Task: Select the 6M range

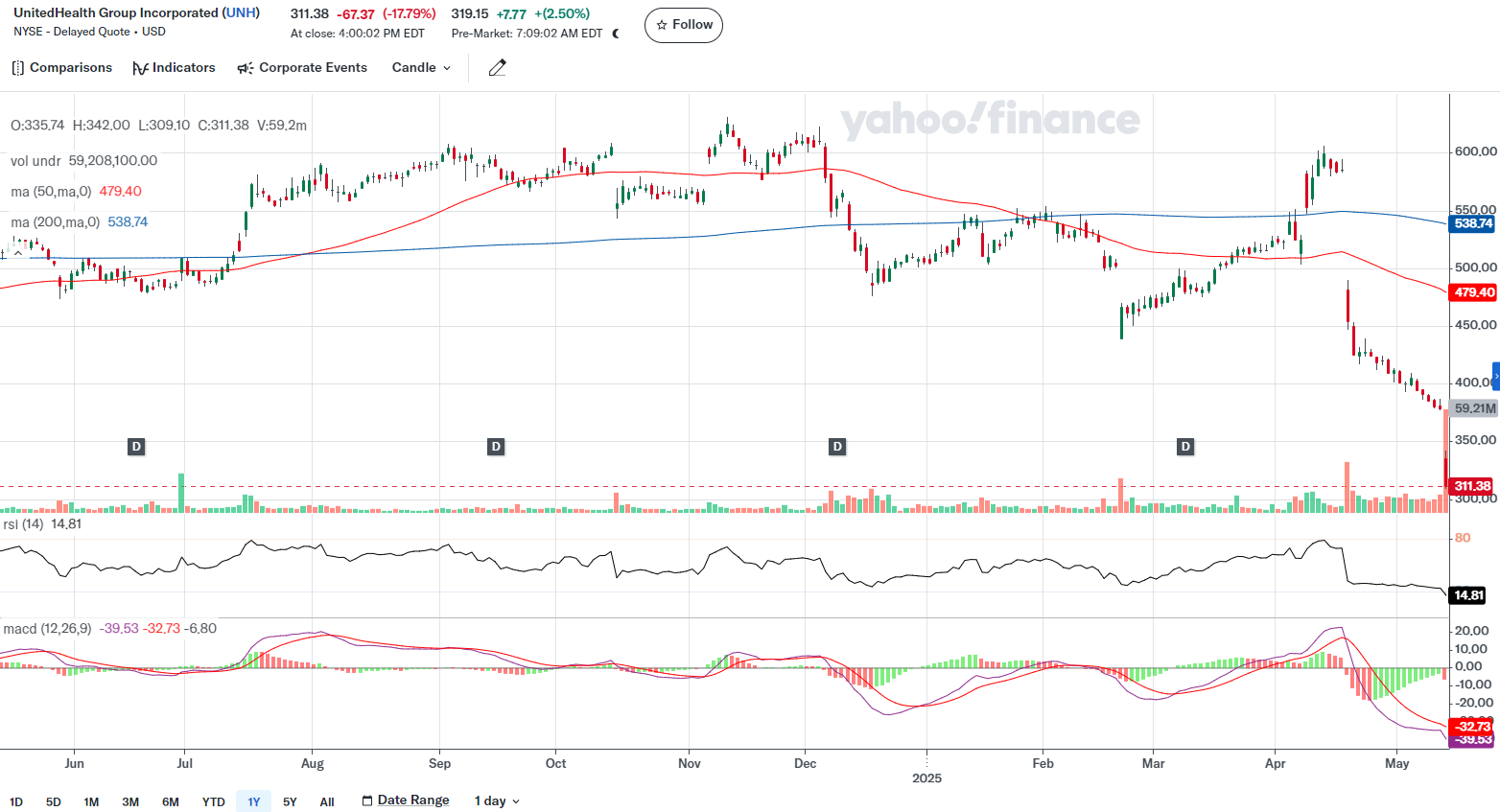Action: coord(171,802)
